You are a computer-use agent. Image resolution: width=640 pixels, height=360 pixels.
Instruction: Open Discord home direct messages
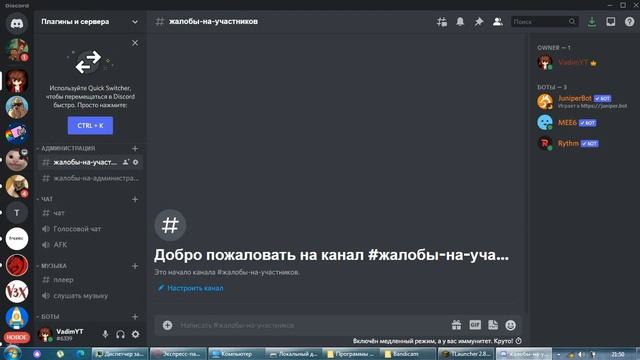coord(17,23)
